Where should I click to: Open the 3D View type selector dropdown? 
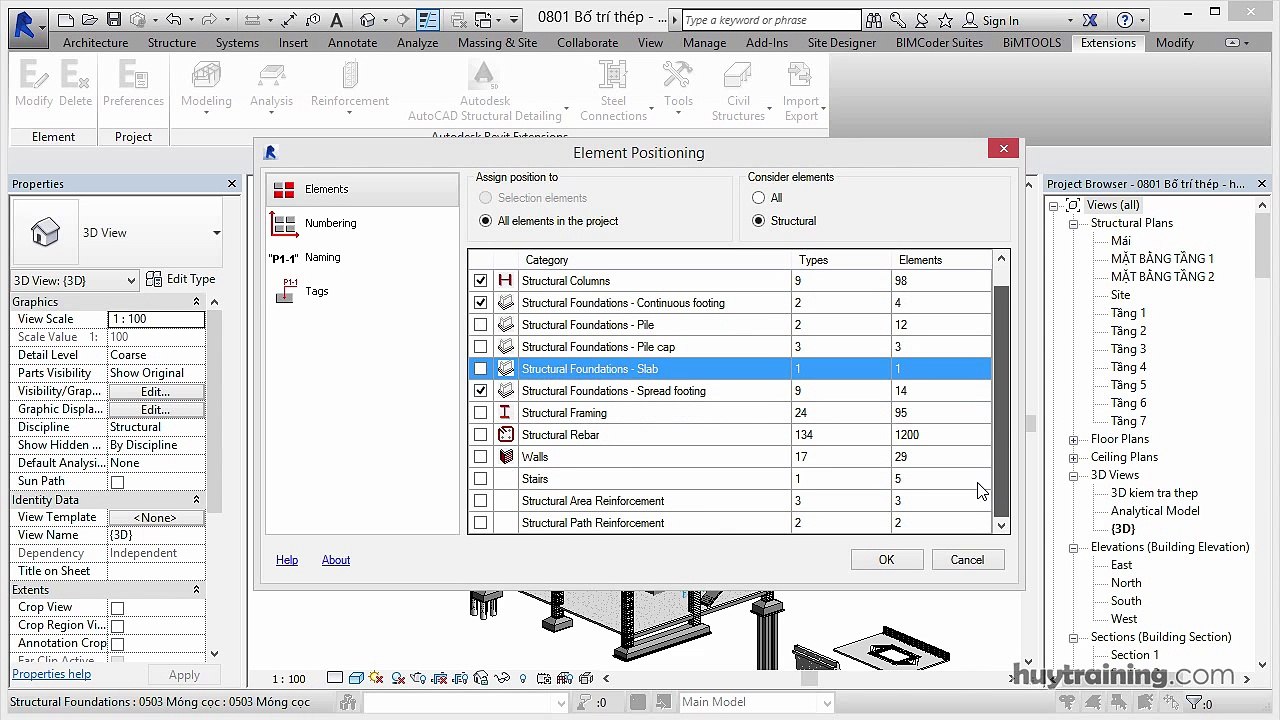coord(216,233)
